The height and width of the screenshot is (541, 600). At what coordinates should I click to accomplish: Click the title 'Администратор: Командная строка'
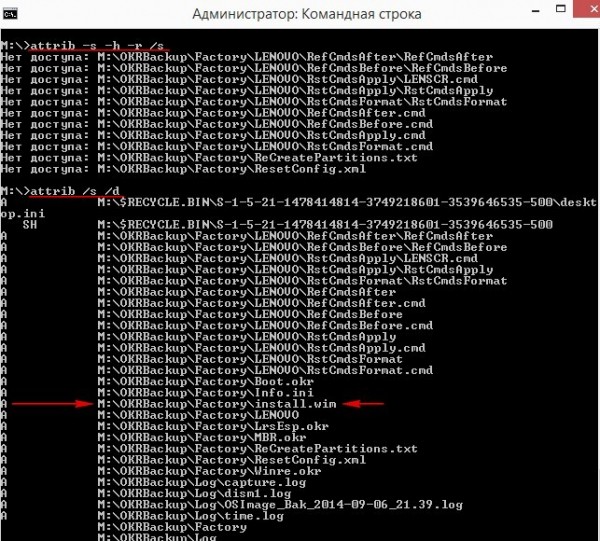point(307,14)
